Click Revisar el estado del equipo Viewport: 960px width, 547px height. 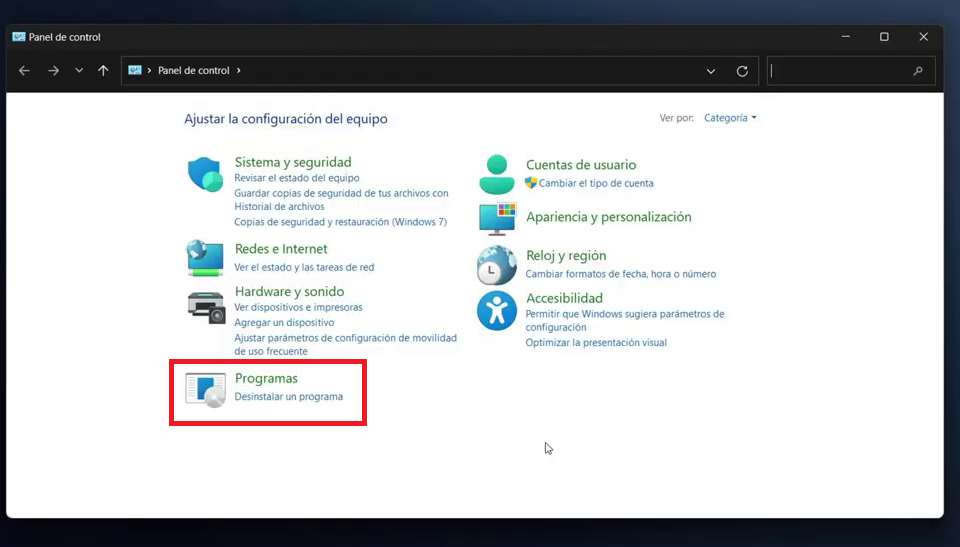[297, 178]
